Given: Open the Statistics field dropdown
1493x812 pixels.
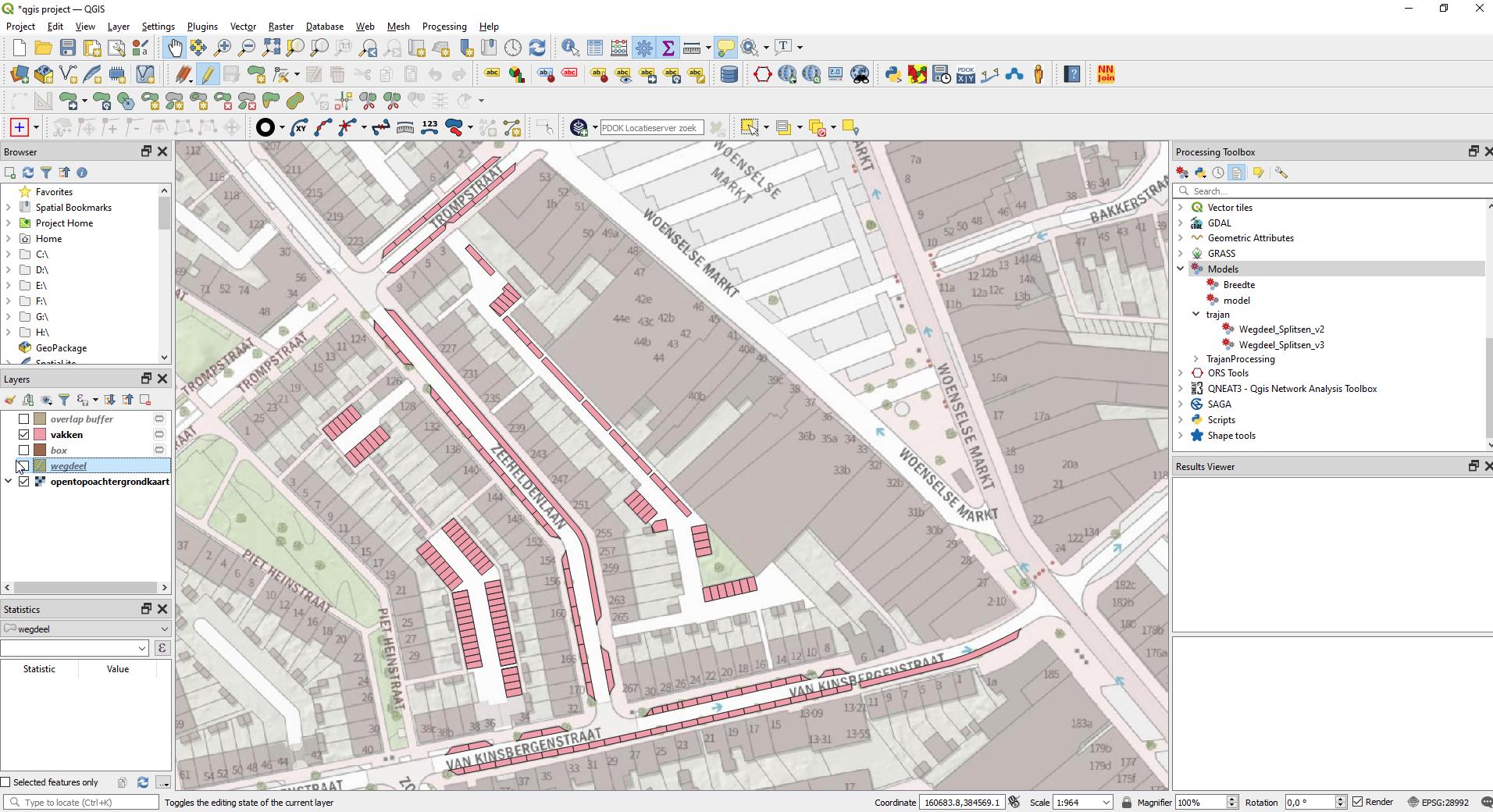Looking at the screenshot, I should pyautogui.click(x=74, y=648).
